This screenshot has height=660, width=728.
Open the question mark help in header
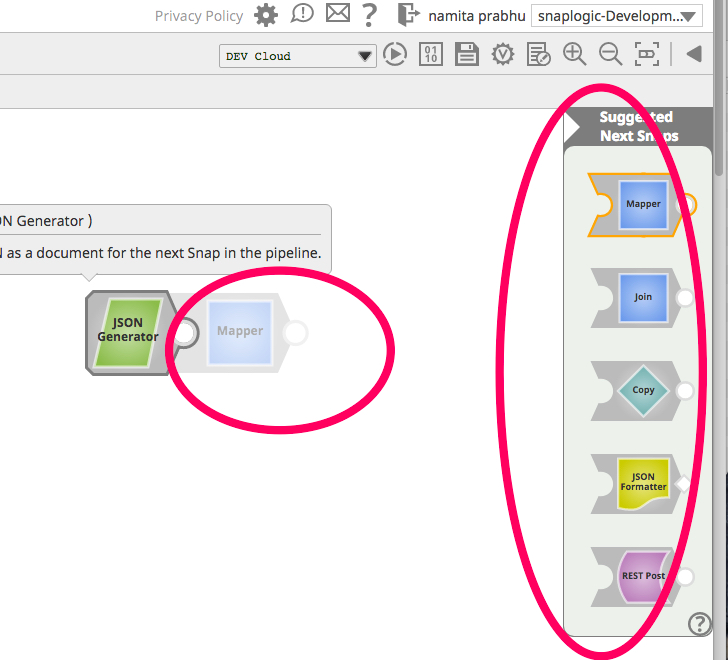tap(370, 15)
